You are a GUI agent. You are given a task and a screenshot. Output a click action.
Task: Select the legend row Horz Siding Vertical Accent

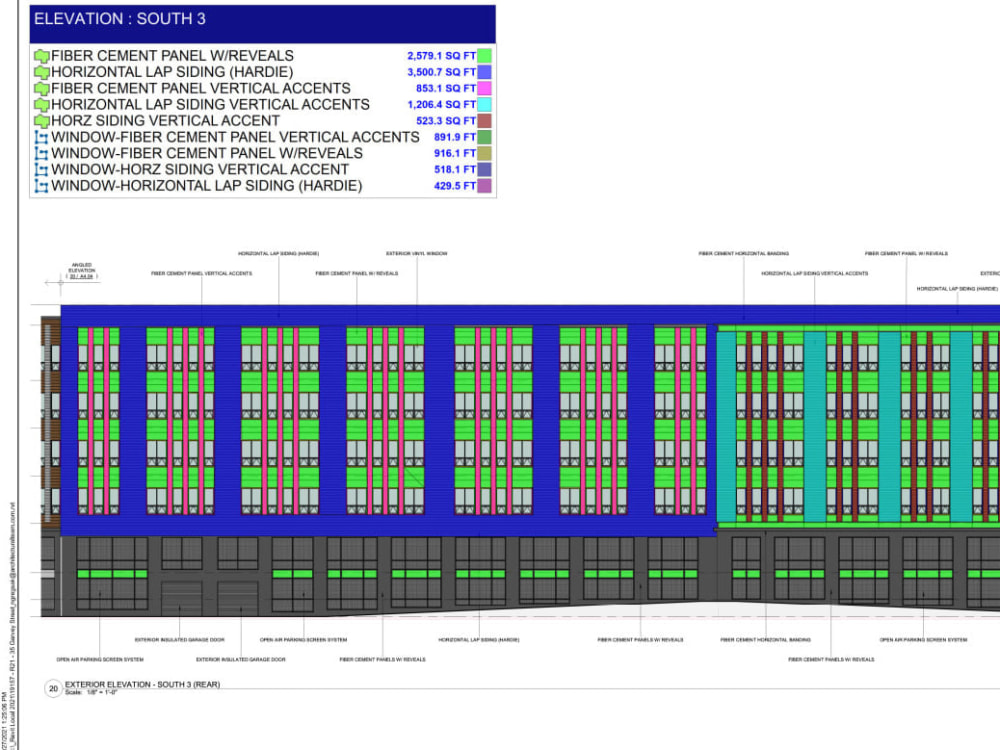point(263,121)
